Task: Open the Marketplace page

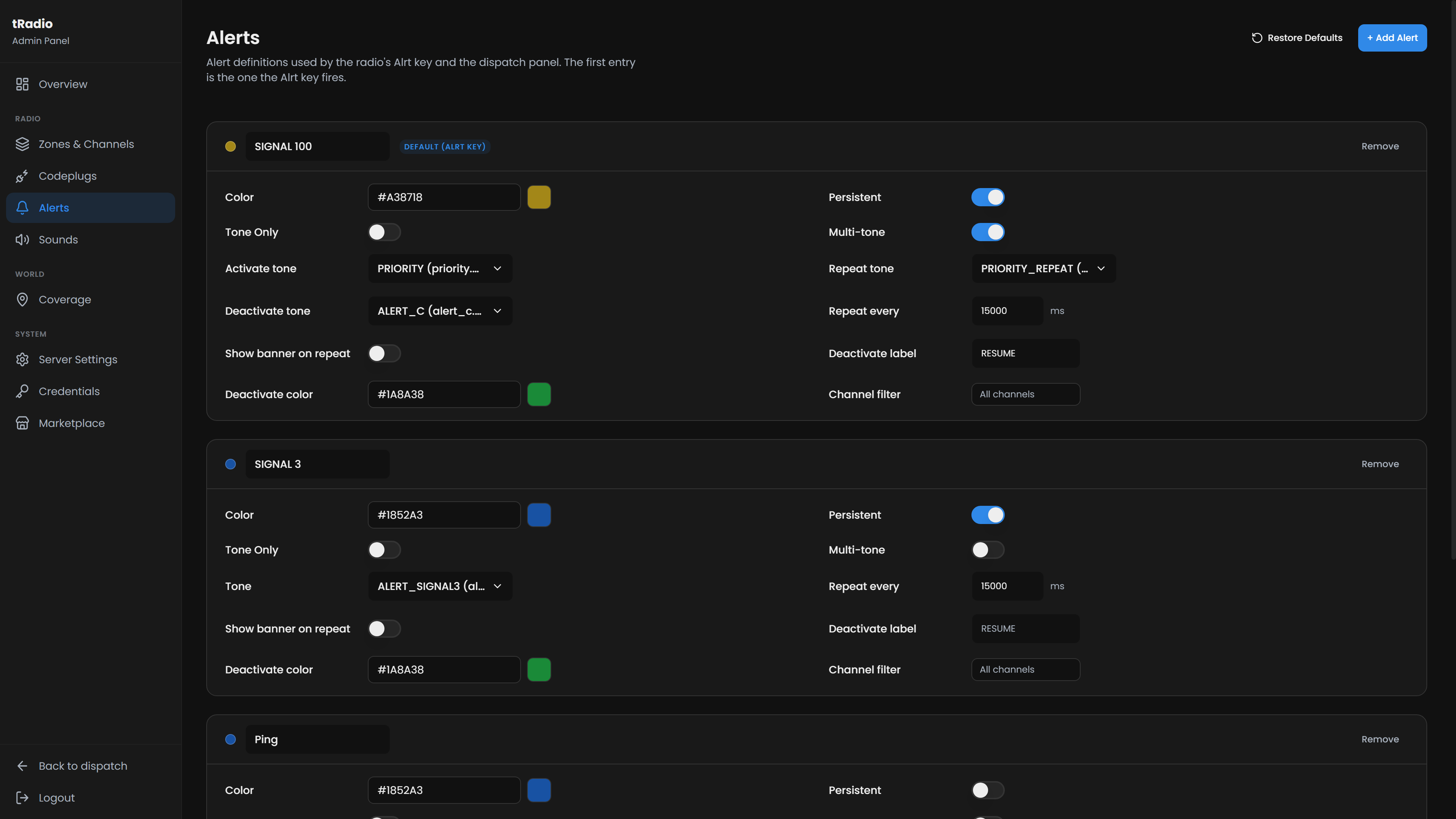Action: pos(91,424)
